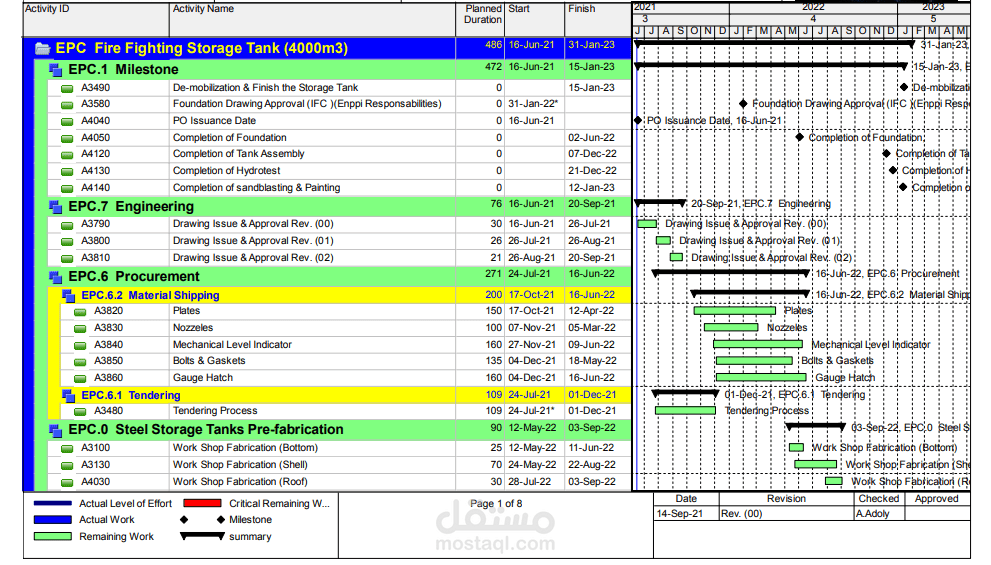Screen dimensions: 991x565
Task: Click the activity icon for A3800
Action: 67,241
